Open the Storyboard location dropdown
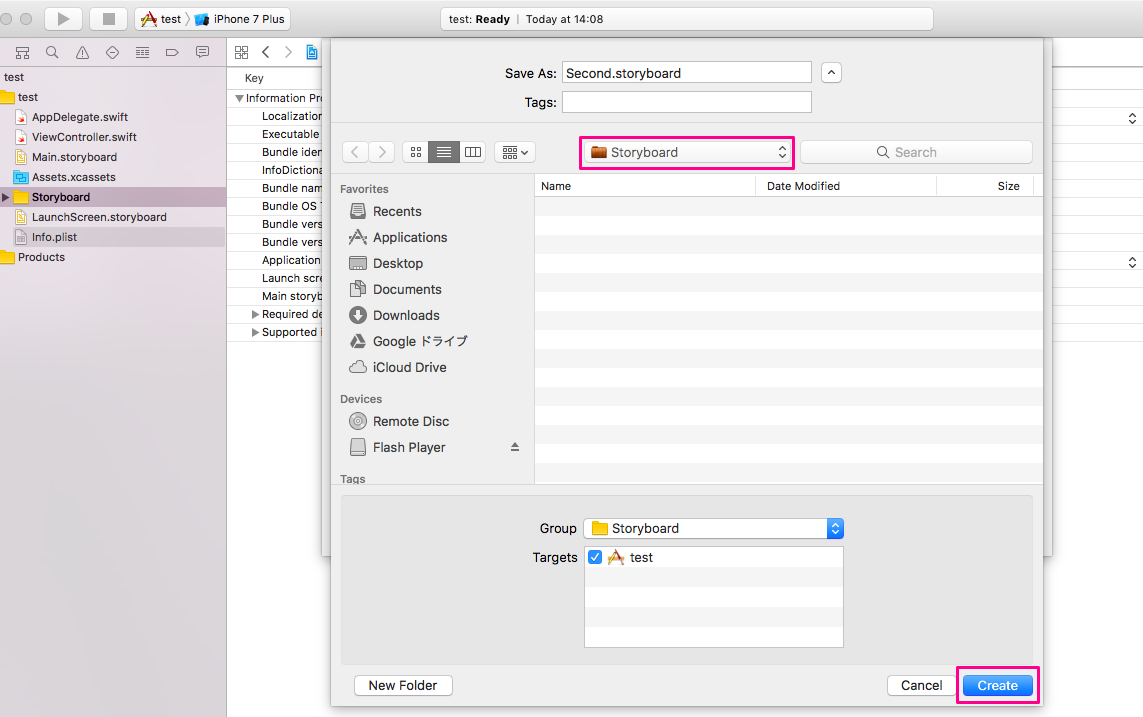 click(x=686, y=152)
